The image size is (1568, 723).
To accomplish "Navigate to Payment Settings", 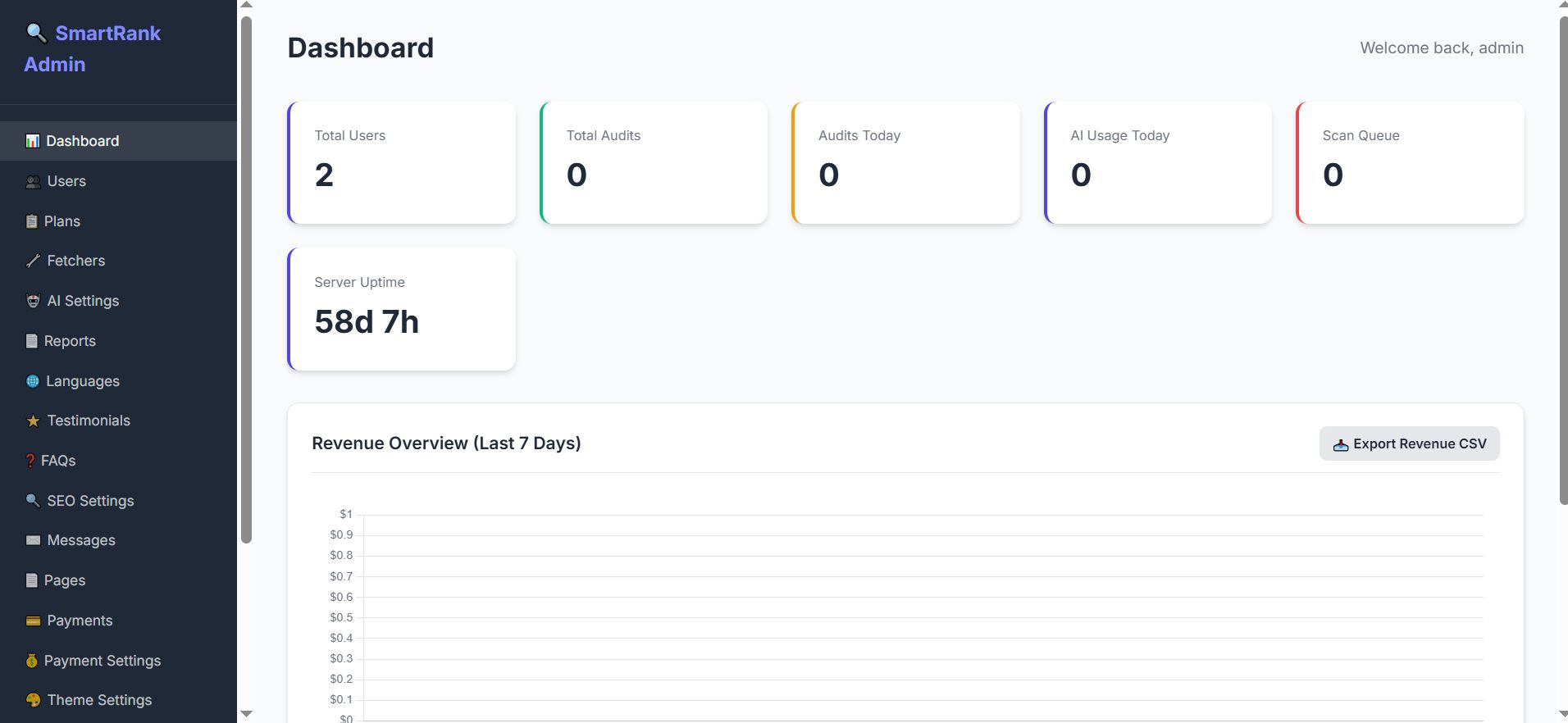I will click(x=102, y=661).
